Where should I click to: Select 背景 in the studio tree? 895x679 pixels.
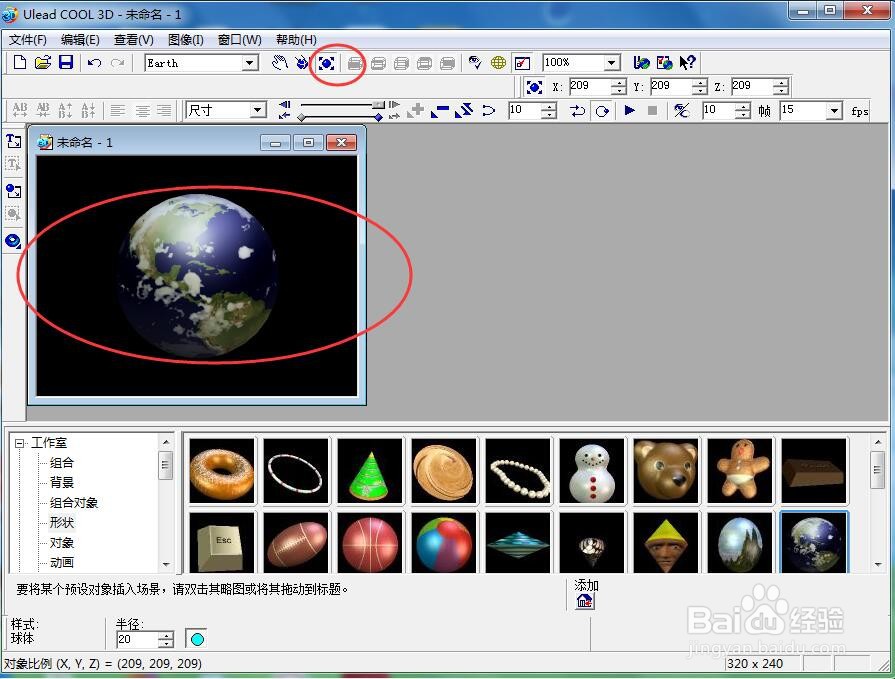coord(62,483)
